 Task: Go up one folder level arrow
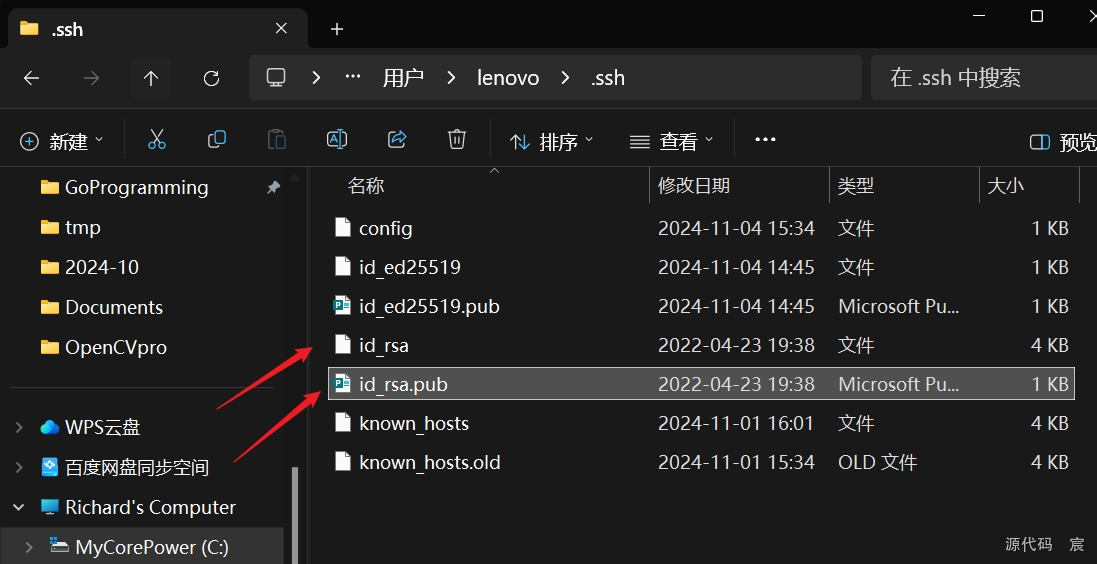[x=151, y=78]
